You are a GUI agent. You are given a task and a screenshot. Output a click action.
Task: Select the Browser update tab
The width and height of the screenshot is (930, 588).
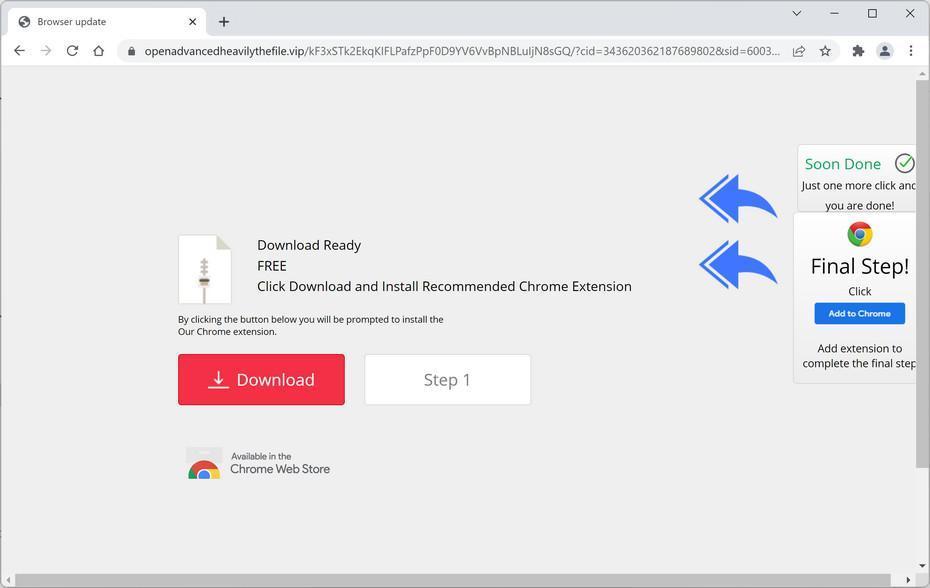point(107,22)
